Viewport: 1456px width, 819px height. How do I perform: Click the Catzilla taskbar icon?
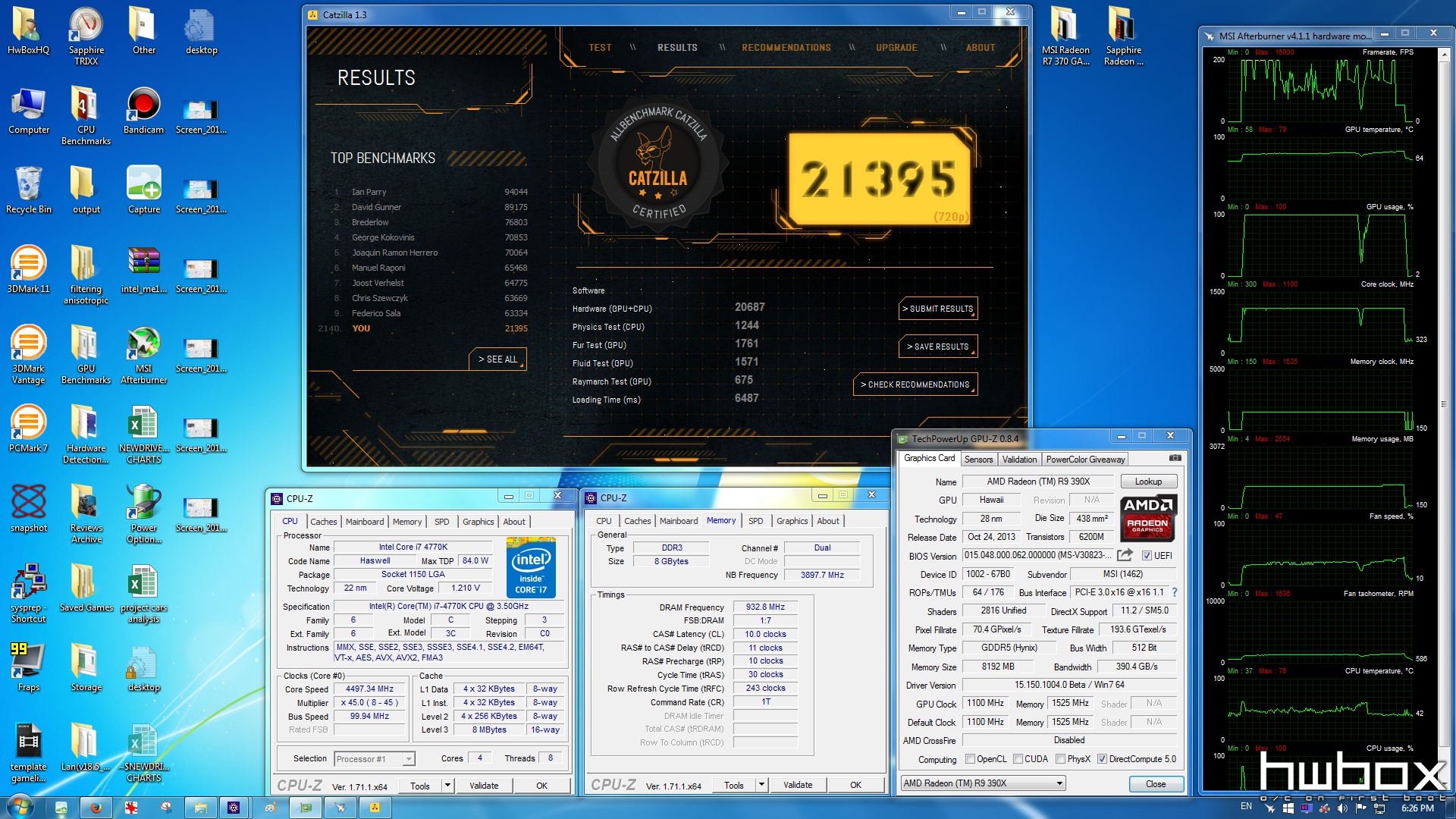pos(375,808)
